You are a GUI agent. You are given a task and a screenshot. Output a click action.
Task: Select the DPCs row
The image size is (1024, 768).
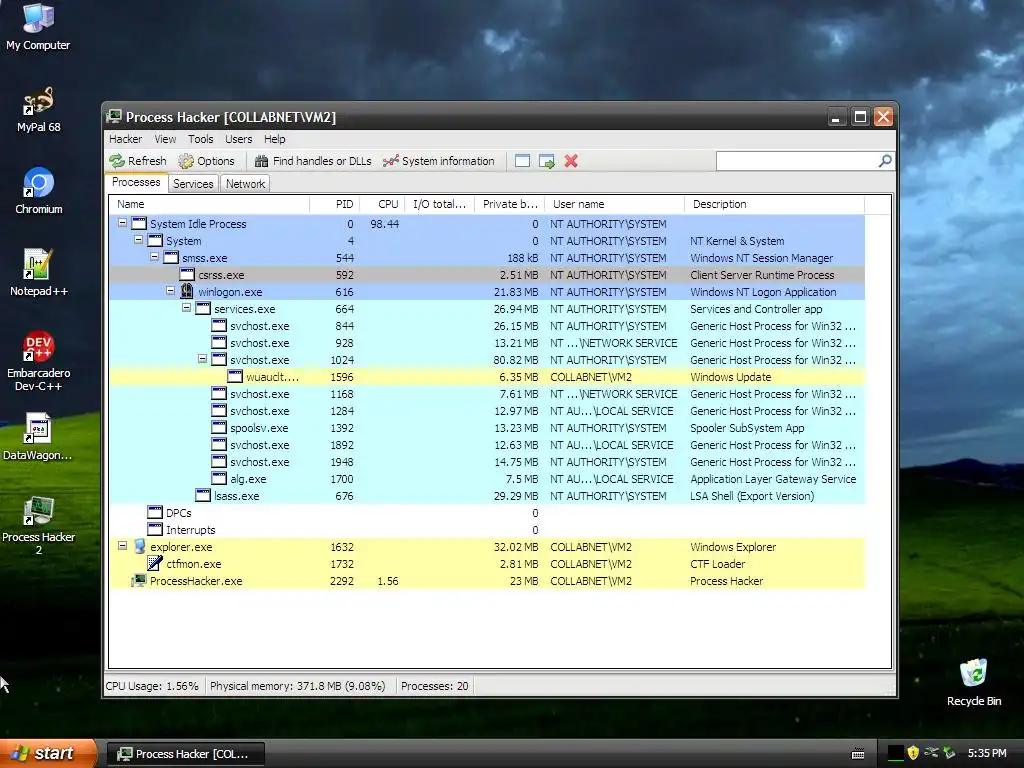[x=487, y=513]
